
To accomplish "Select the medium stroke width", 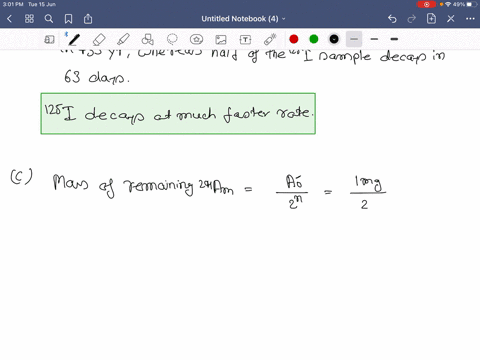I will click(x=374, y=39).
